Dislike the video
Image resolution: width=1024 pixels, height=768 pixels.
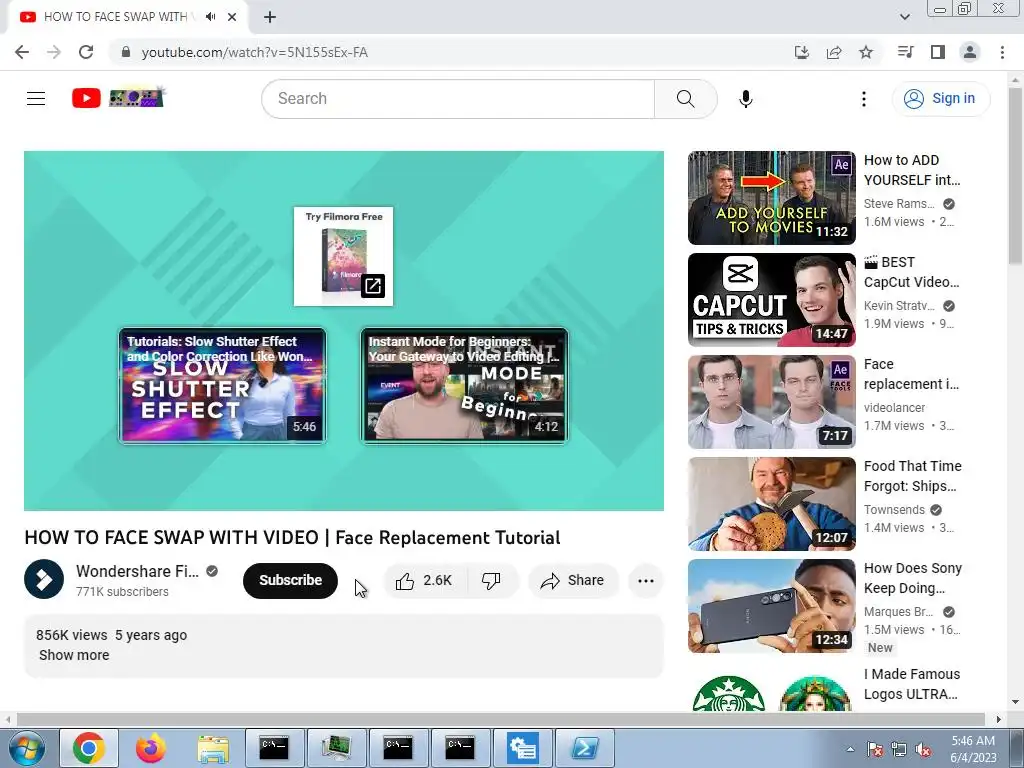click(491, 581)
